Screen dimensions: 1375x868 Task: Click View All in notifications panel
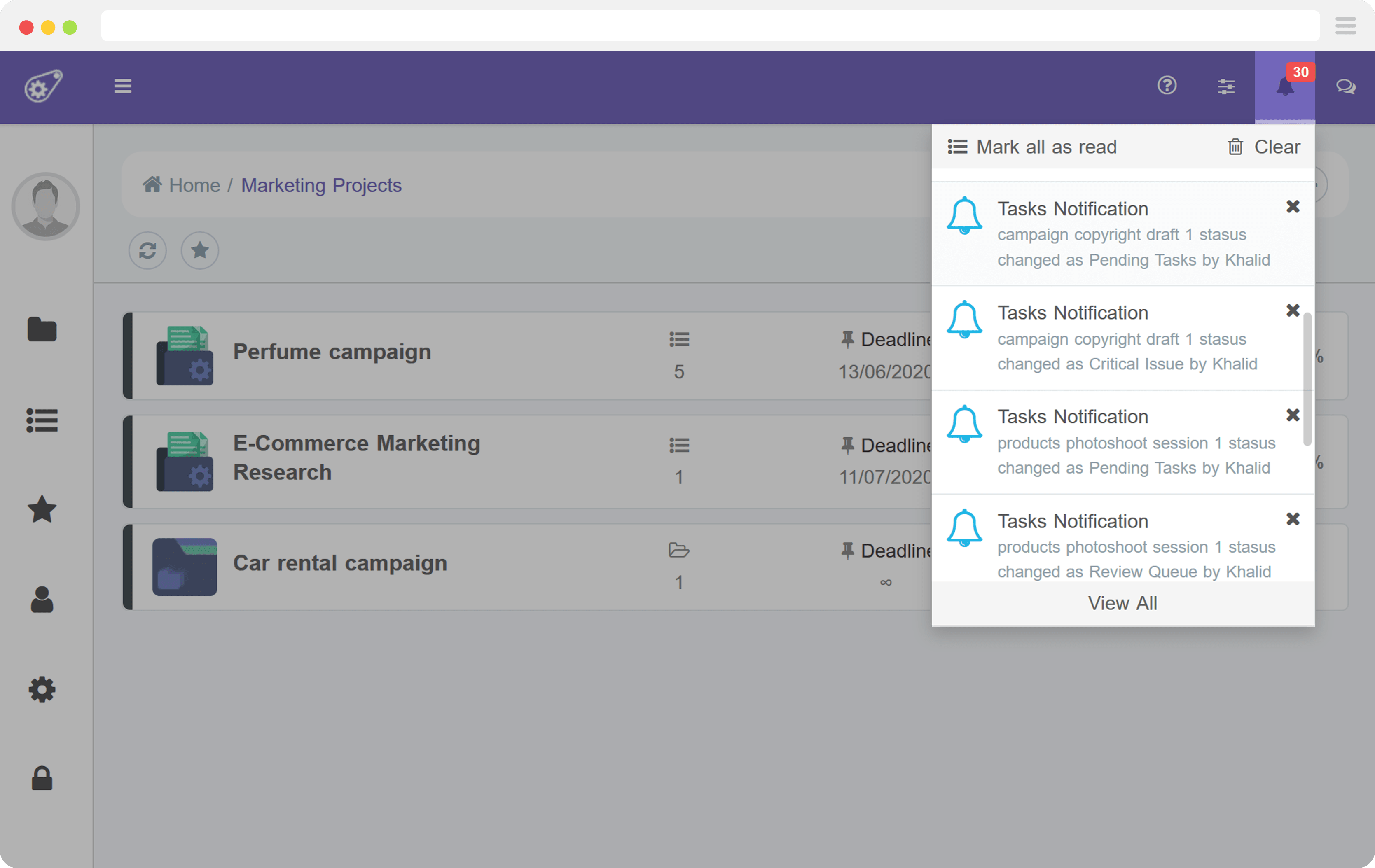tap(1122, 603)
